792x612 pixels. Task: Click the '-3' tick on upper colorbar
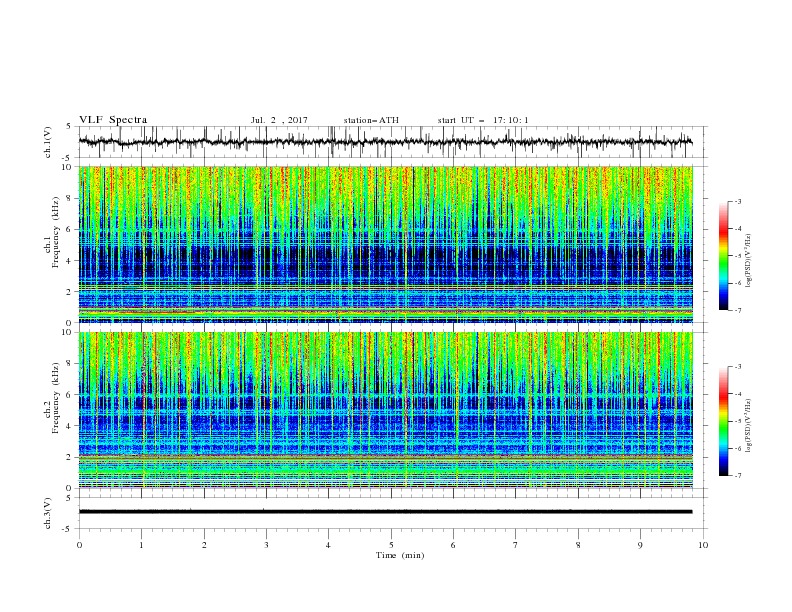pyautogui.click(x=737, y=201)
